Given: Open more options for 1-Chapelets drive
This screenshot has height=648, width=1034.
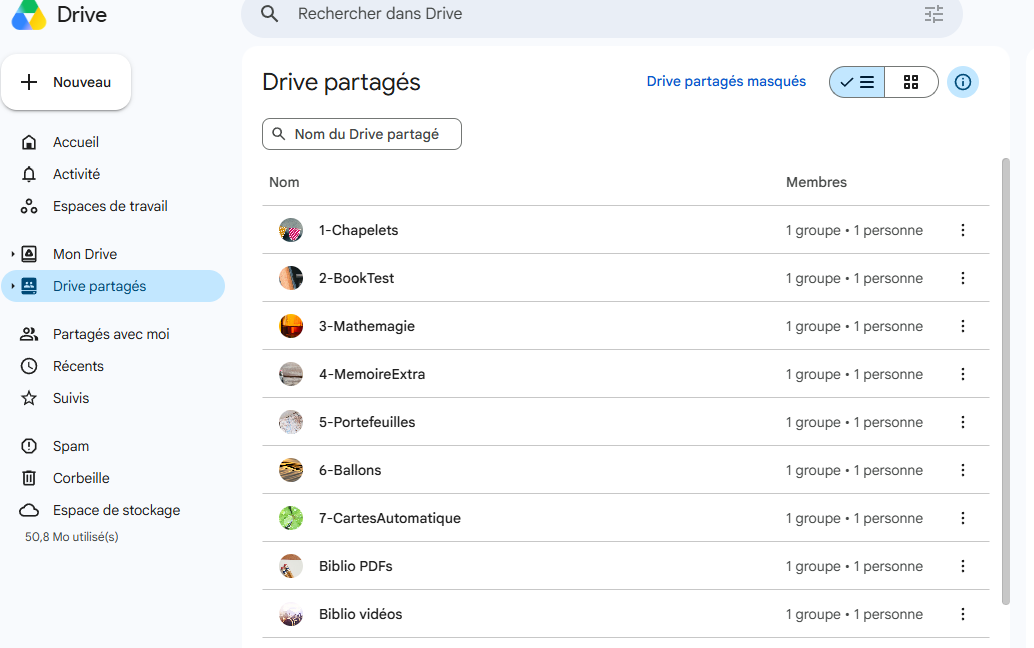Looking at the screenshot, I should tap(962, 230).
